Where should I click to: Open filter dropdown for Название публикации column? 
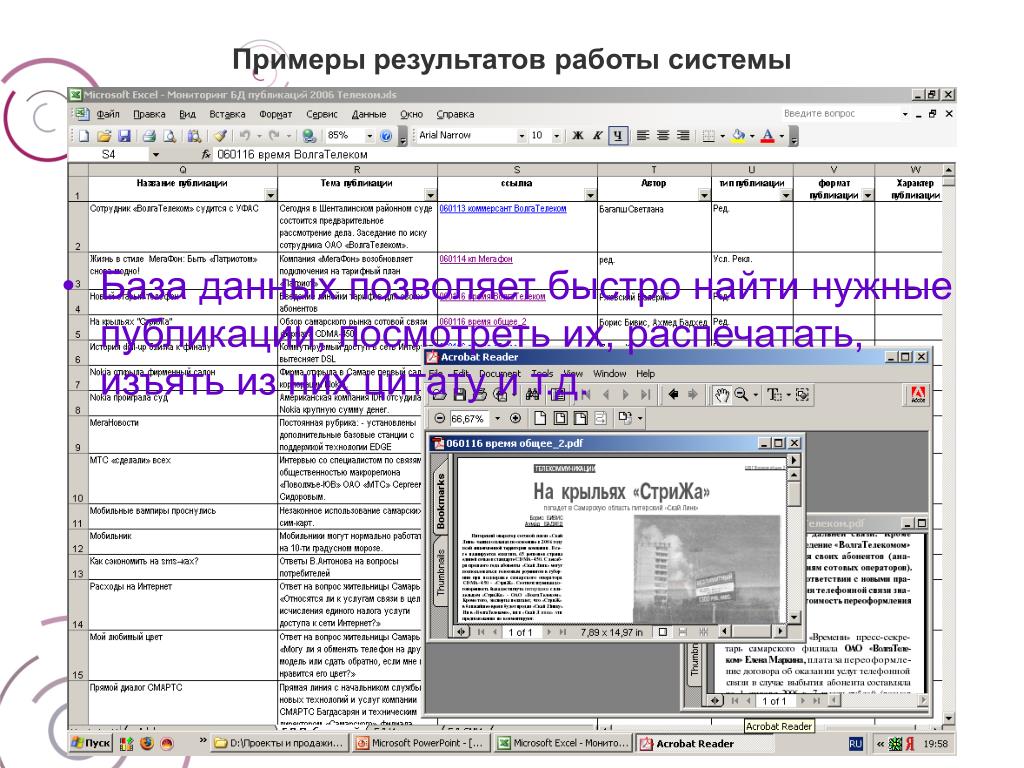(270, 195)
